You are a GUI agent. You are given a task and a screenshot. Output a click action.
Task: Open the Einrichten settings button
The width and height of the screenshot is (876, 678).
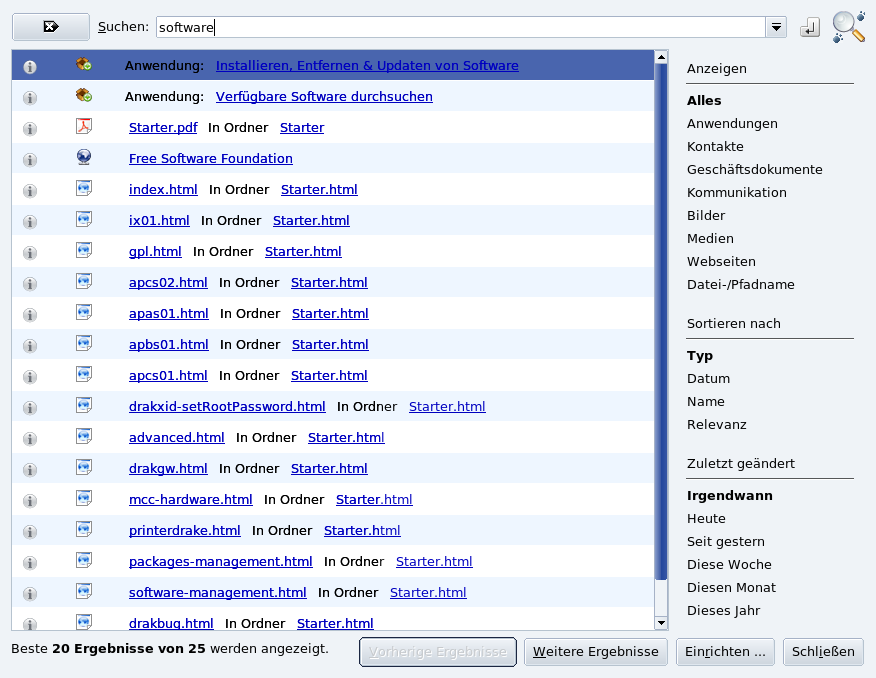click(x=725, y=652)
